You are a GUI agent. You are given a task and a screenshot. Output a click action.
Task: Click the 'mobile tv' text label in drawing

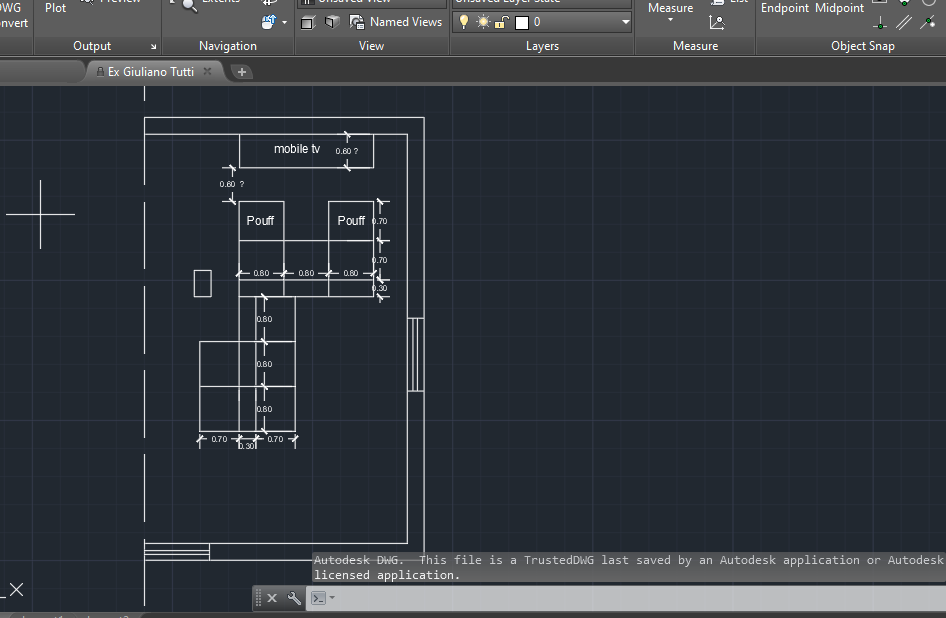pyautogui.click(x=297, y=149)
